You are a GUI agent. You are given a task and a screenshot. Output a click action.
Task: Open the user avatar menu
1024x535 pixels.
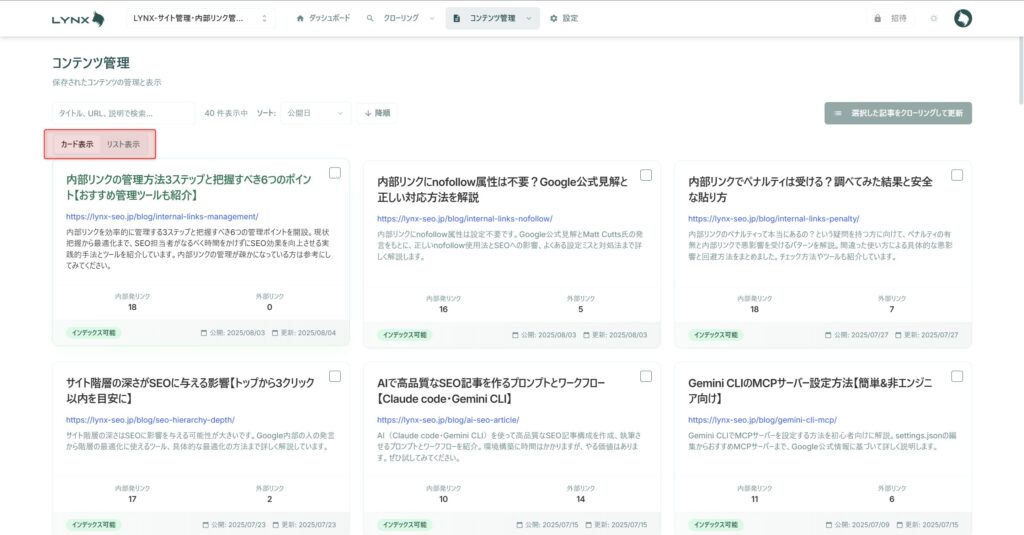tap(963, 18)
